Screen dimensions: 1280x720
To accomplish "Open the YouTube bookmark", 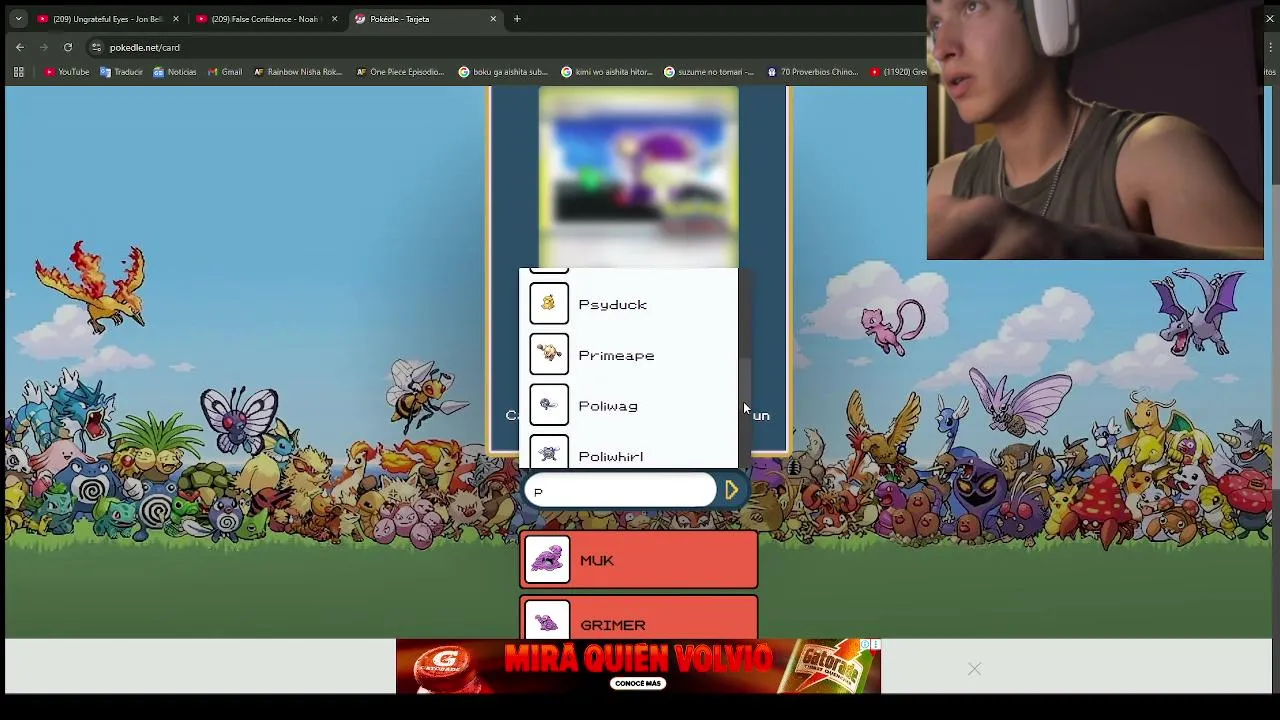I will point(67,72).
